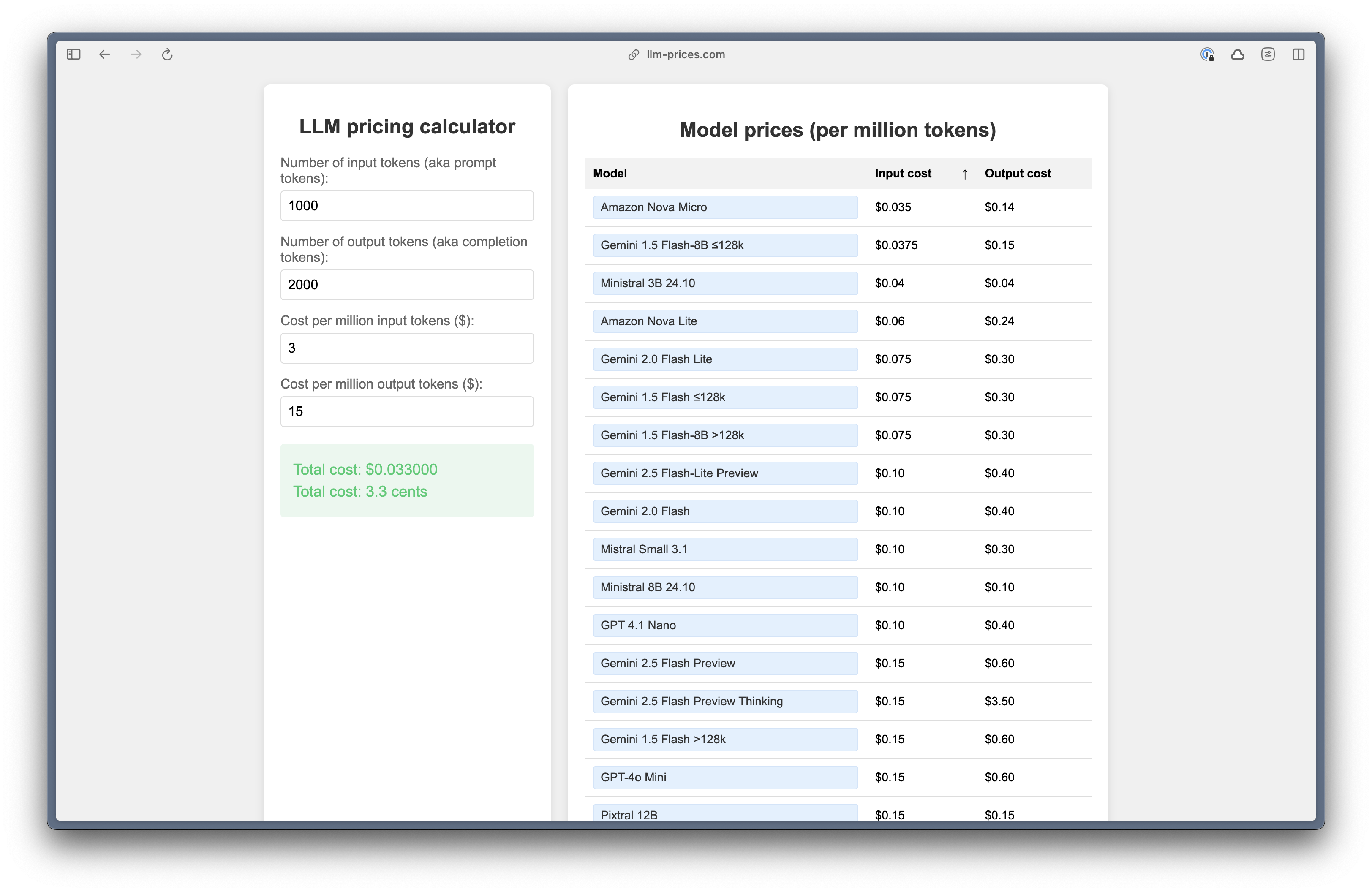Pick Gemini 1.5 Flash >128k model
The width and height of the screenshot is (1372, 892).
point(725,740)
